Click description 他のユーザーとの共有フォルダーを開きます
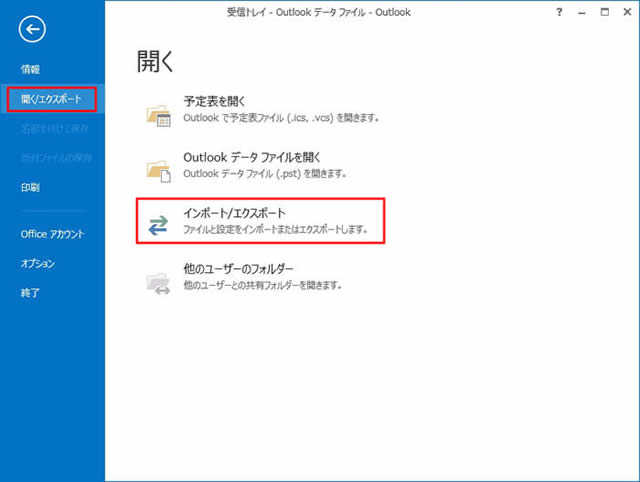 pos(262,285)
